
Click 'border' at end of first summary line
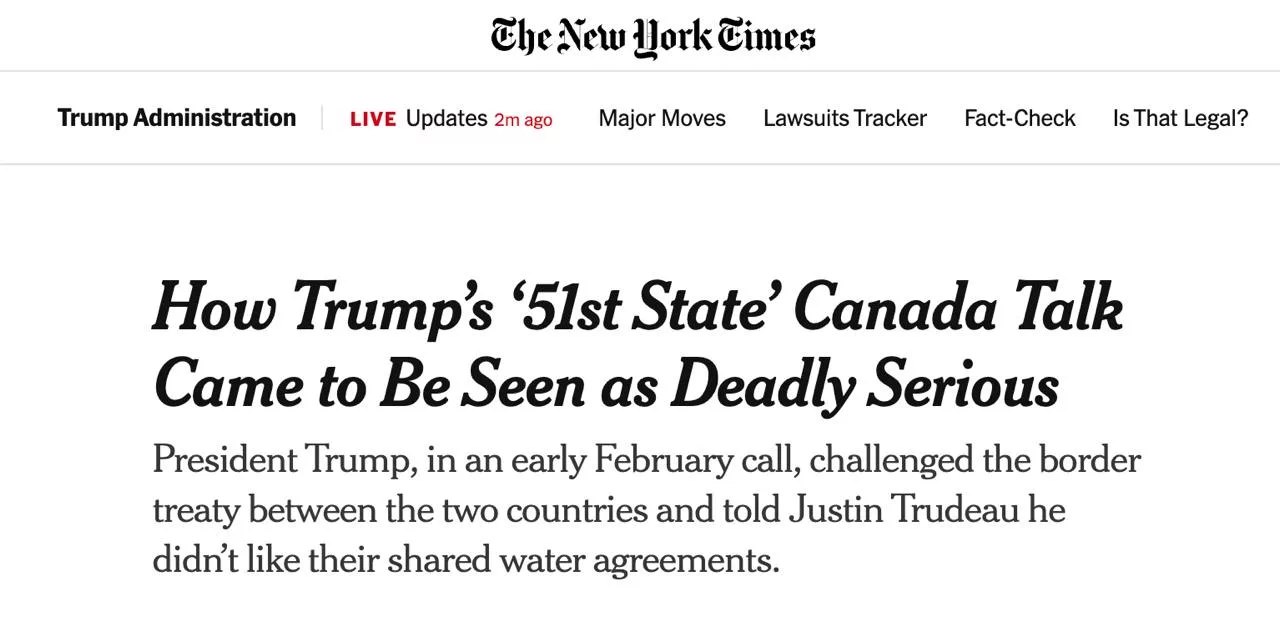click(1089, 460)
